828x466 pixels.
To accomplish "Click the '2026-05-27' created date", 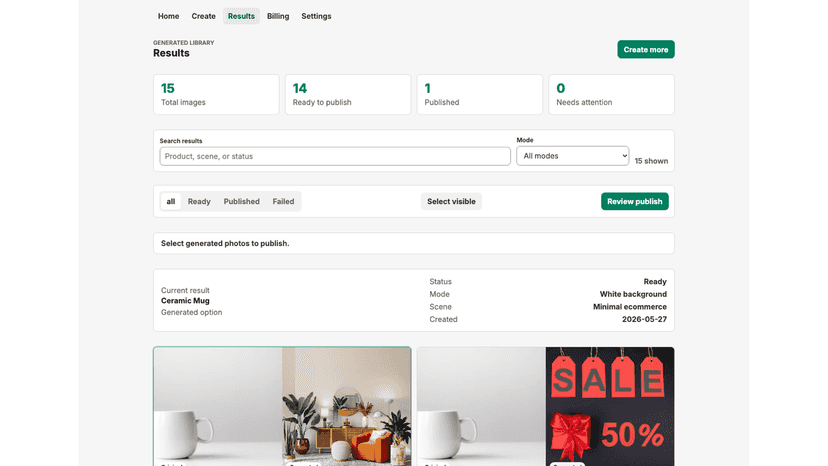I will pos(644,320).
